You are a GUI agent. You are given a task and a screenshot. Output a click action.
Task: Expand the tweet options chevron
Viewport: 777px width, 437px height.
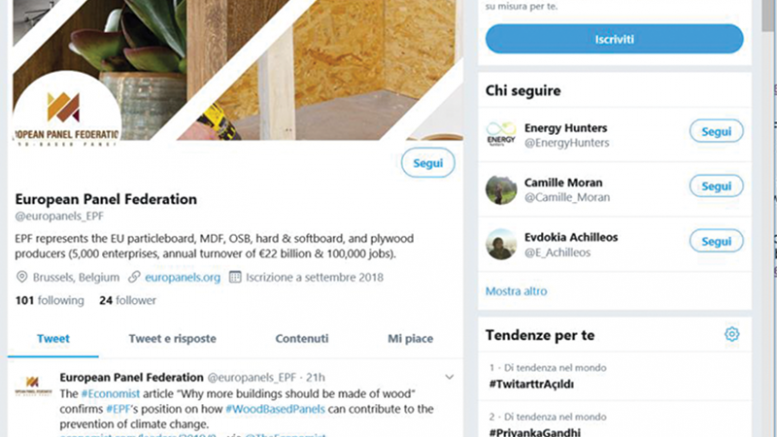(449, 377)
